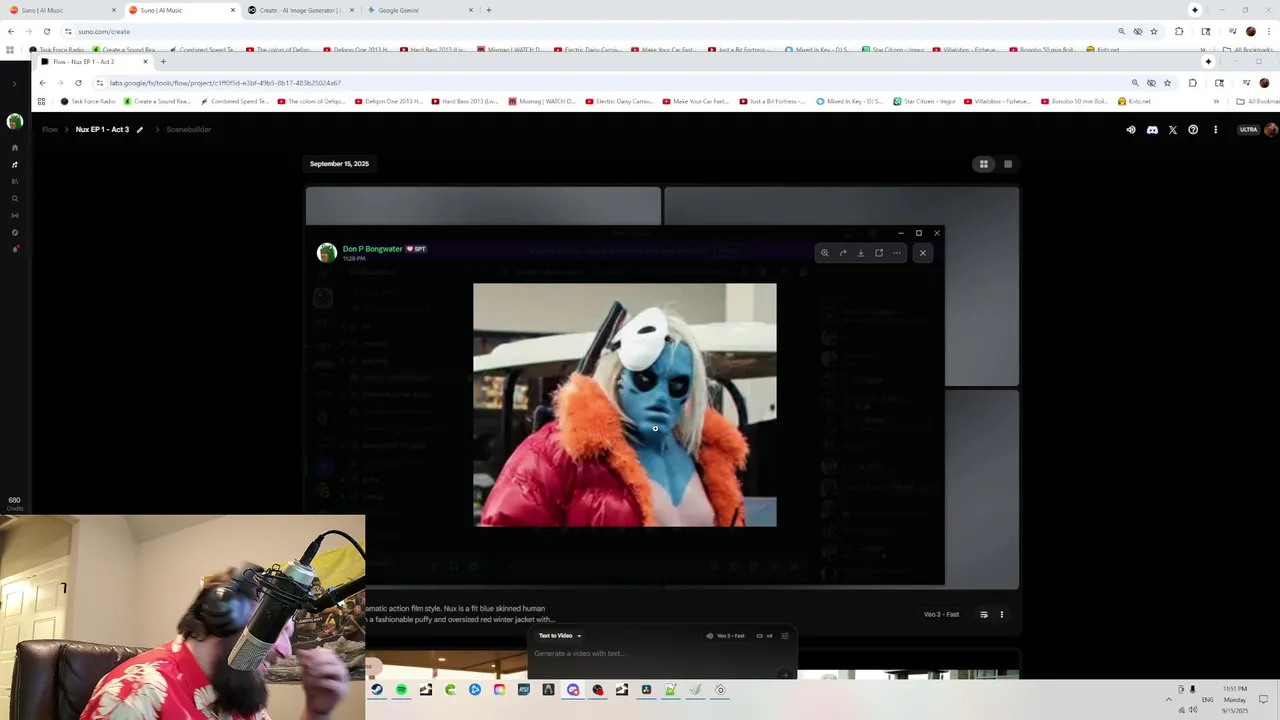The image size is (1280, 720).
Task: Show hidden system tray icons
Action: (1168, 700)
